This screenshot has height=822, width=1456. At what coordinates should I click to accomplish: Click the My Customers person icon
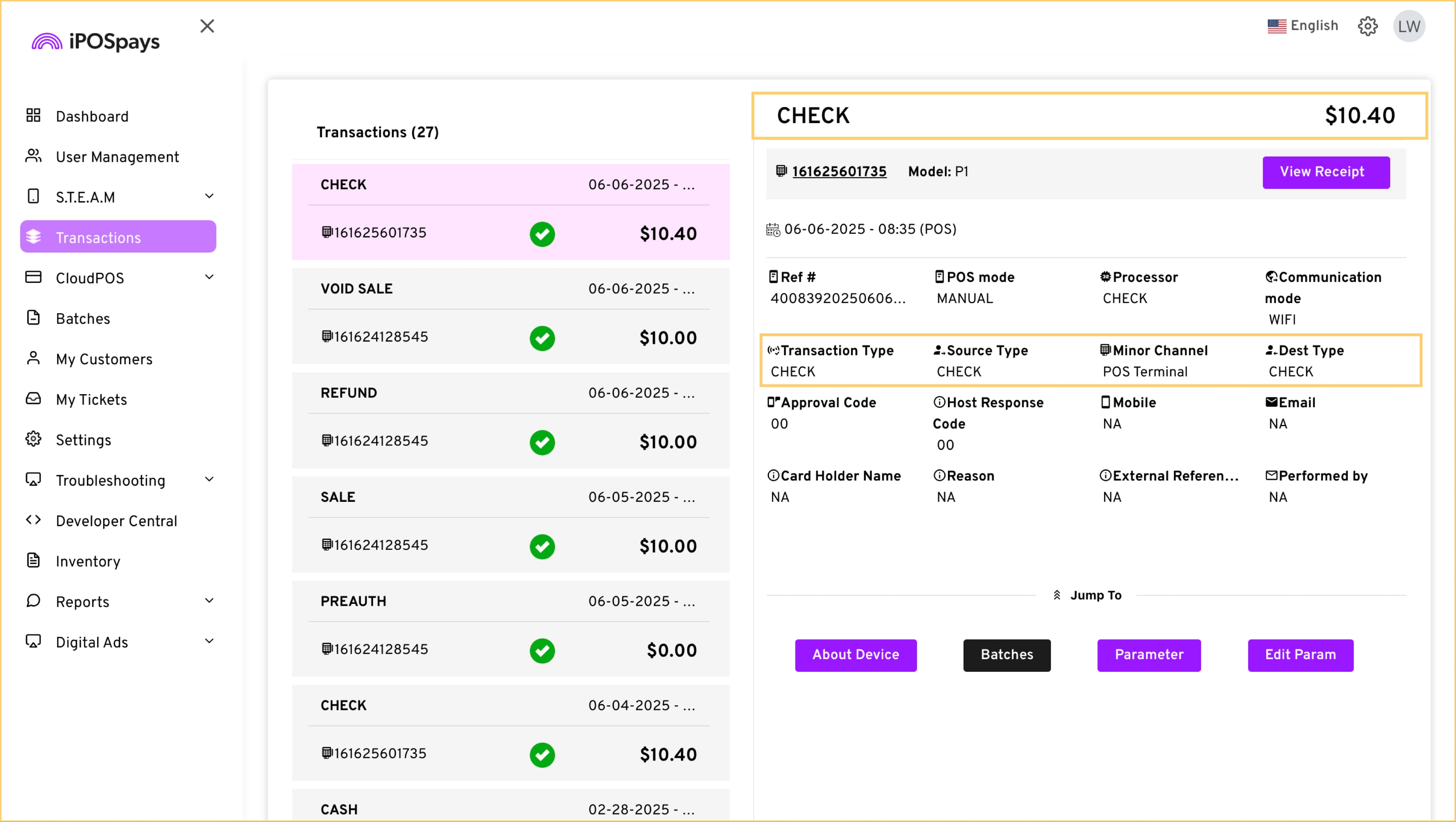[x=33, y=358]
